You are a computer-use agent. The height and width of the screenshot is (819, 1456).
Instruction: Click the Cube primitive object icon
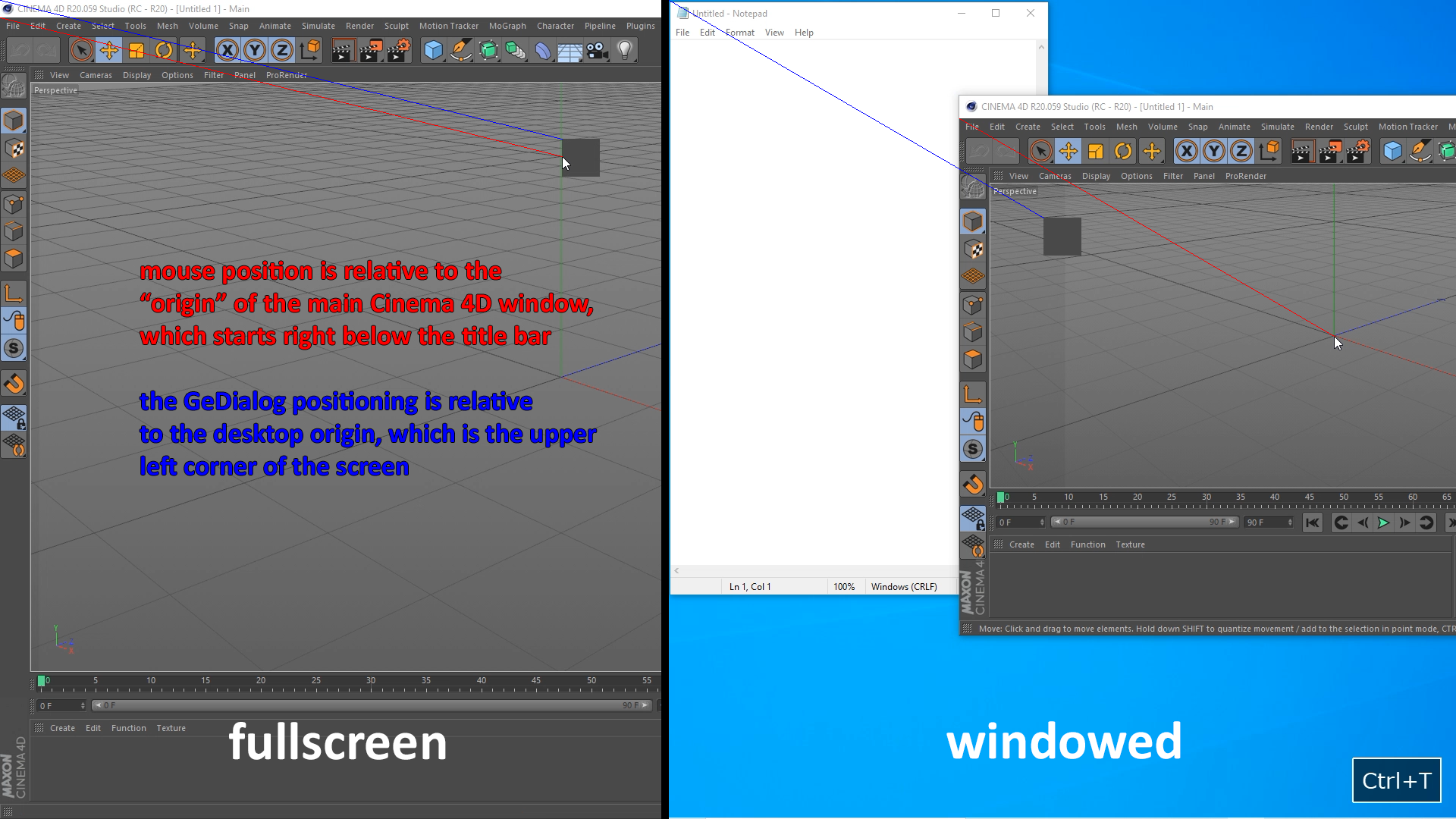pos(432,50)
